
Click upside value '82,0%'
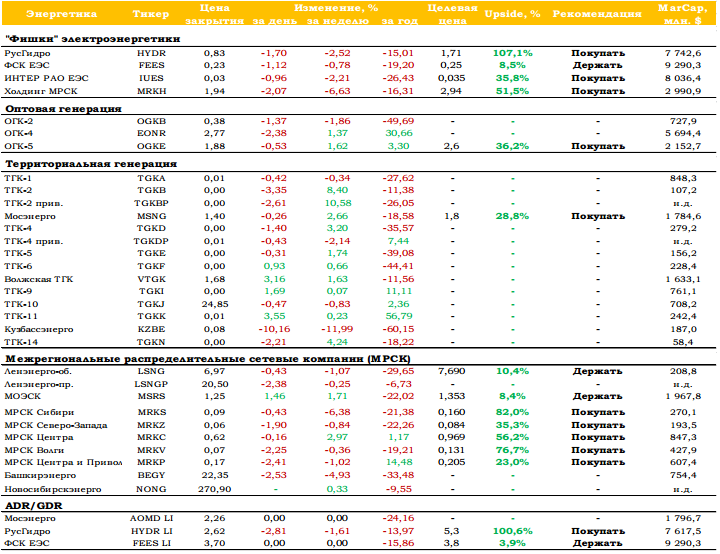[512, 413]
